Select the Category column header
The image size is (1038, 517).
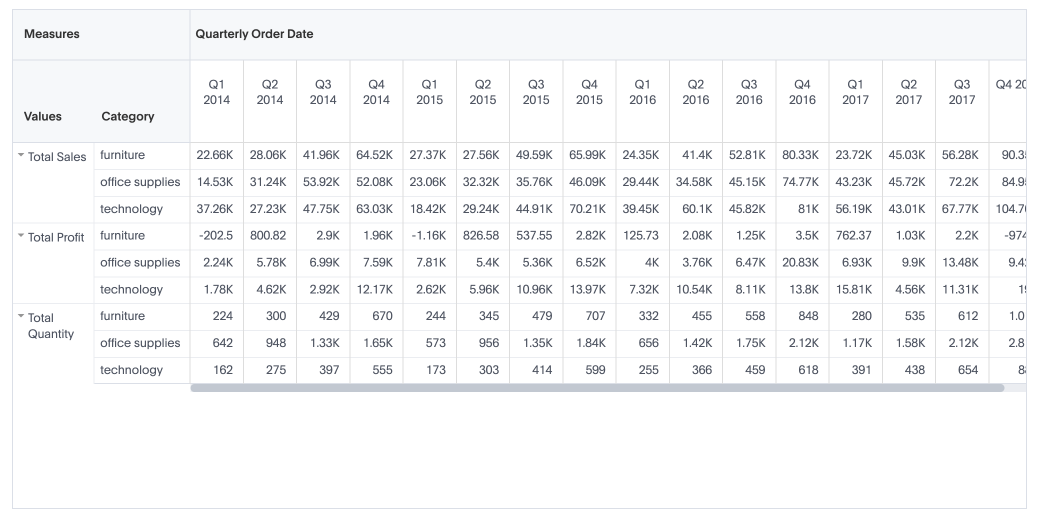[x=128, y=116]
